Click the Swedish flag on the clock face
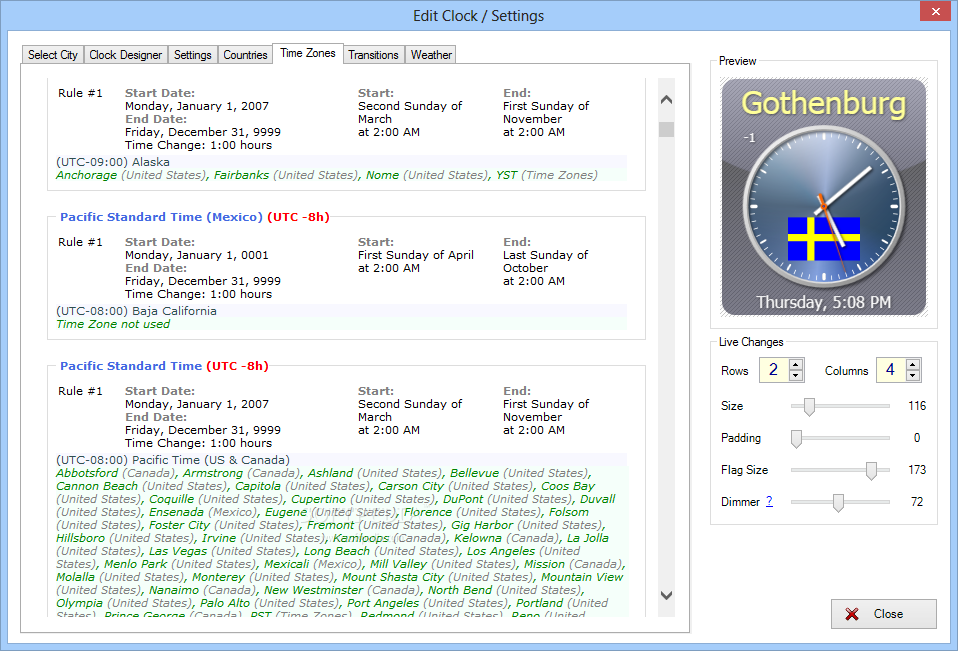Viewport: 958px width, 651px height. (x=824, y=239)
